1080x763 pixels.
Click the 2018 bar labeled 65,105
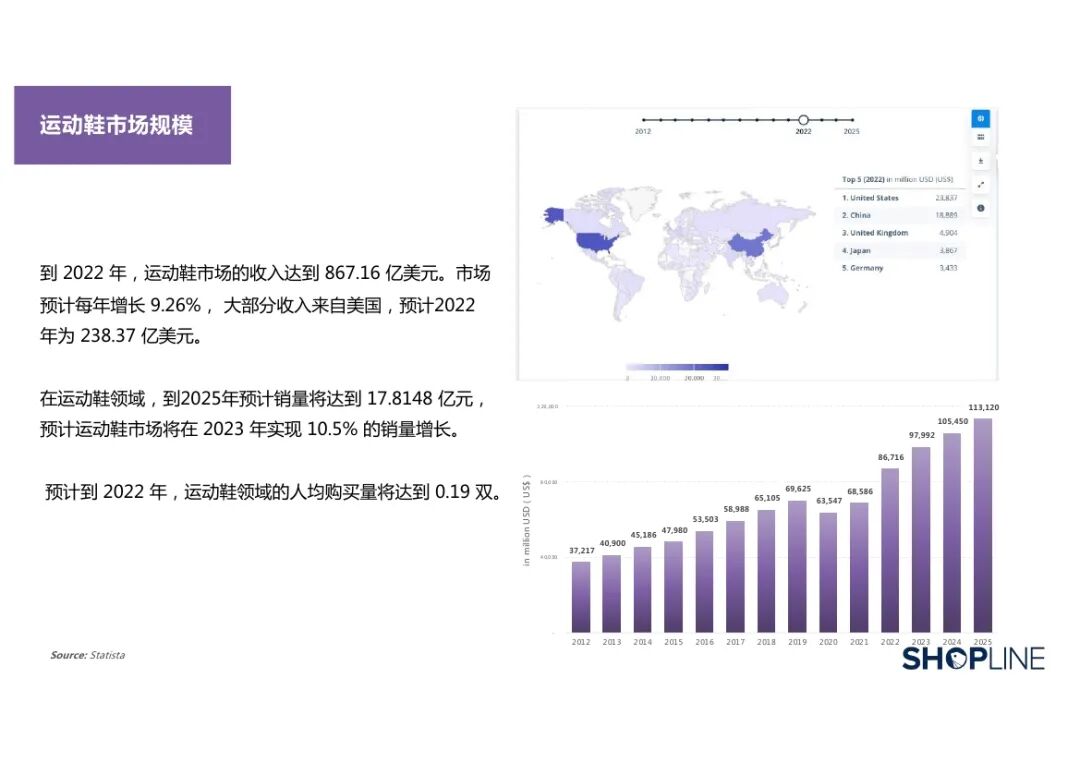tap(767, 571)
